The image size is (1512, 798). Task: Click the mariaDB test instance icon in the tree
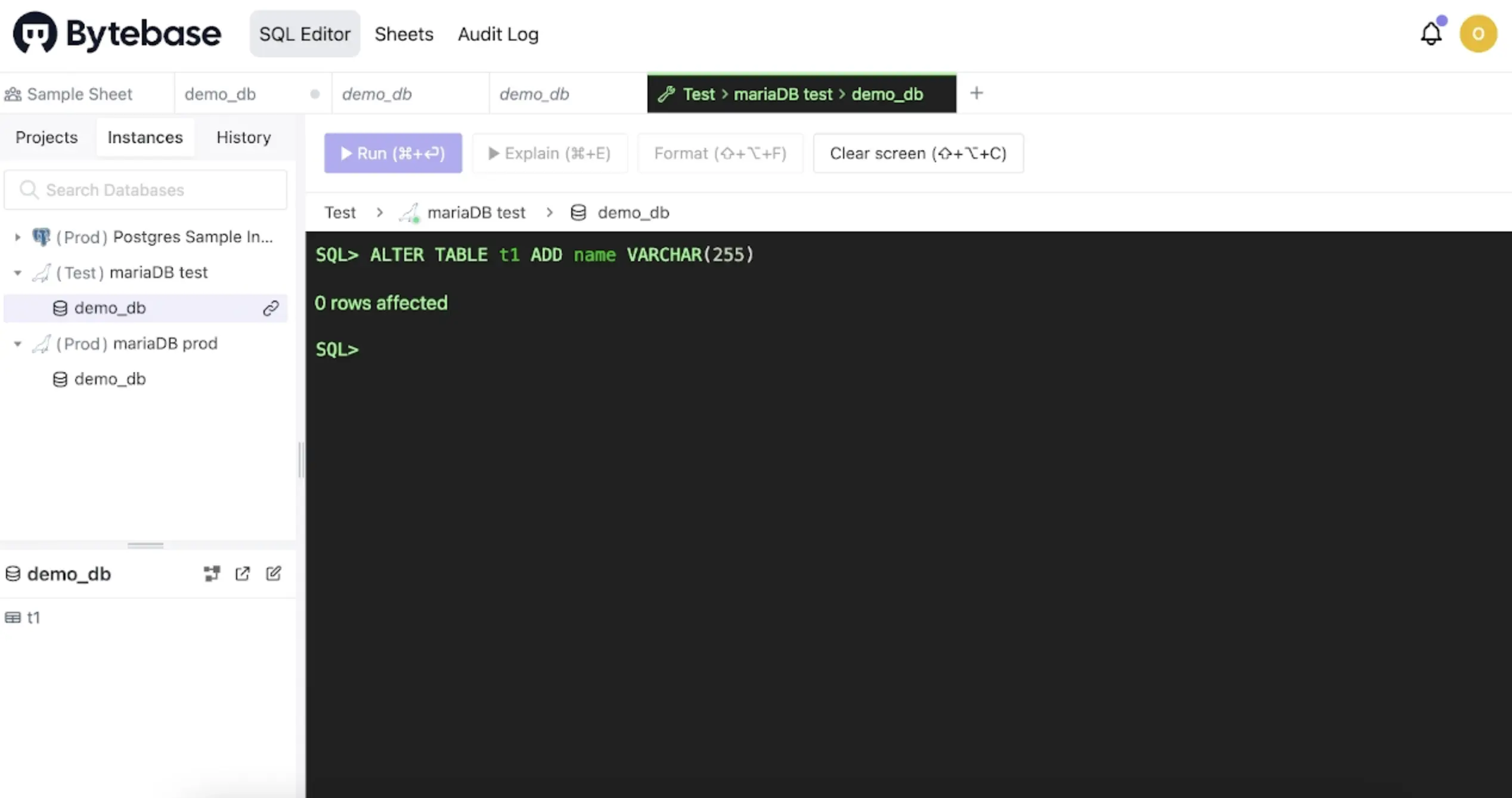(x=41, y=273)
